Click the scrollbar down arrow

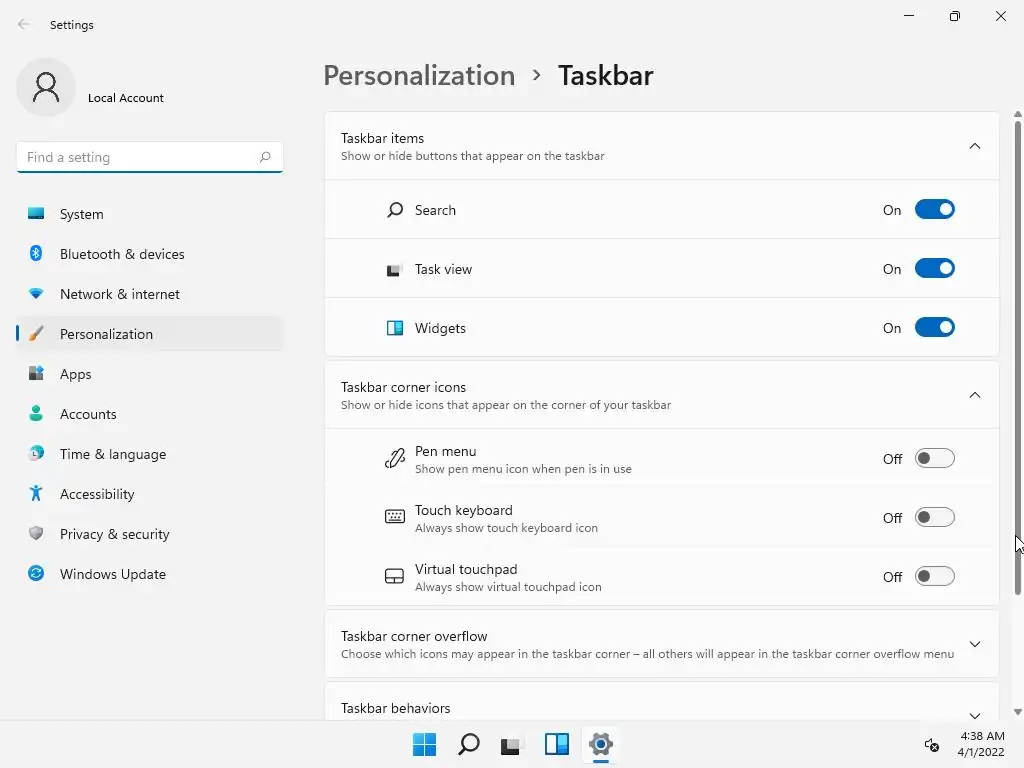(x=1017, y=712)
